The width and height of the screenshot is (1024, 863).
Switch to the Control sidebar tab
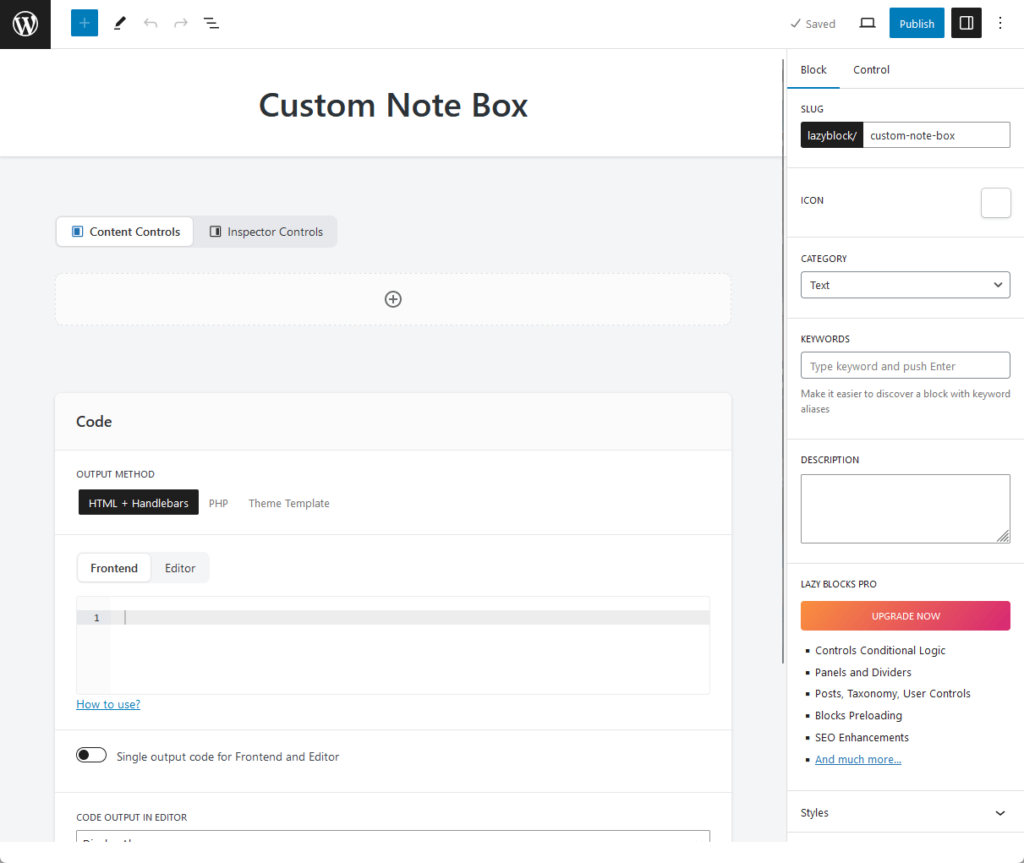pos(871,70)
